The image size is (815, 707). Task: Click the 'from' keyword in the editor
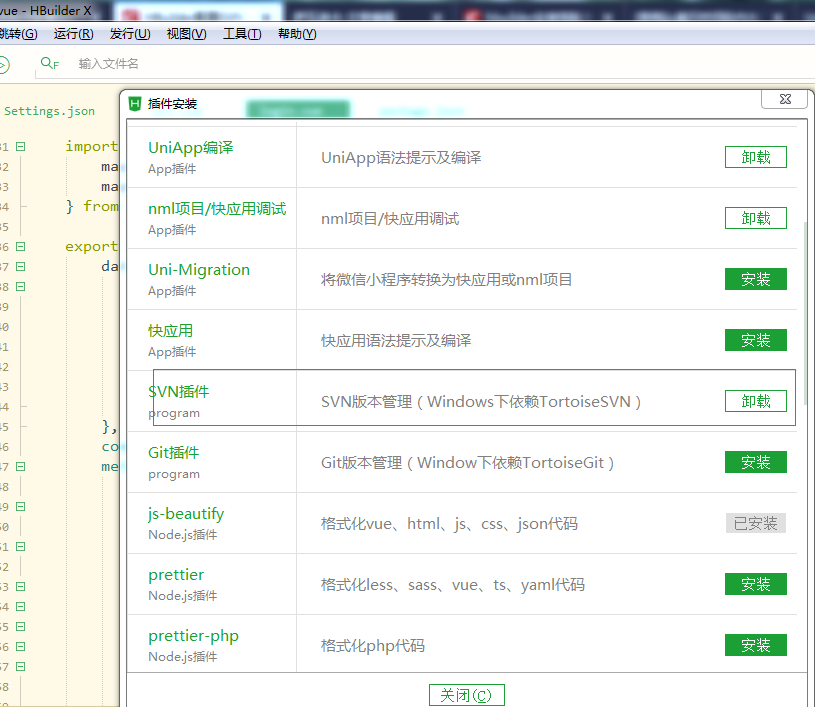click(101, 206)
